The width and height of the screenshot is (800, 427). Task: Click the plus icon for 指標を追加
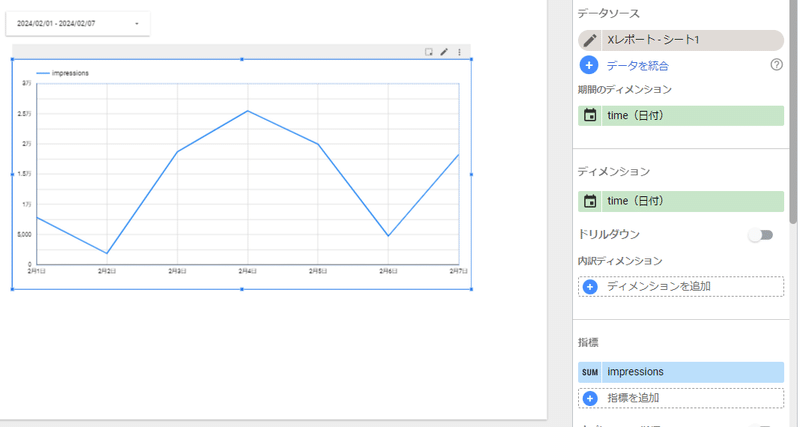[x=590, y=398]
